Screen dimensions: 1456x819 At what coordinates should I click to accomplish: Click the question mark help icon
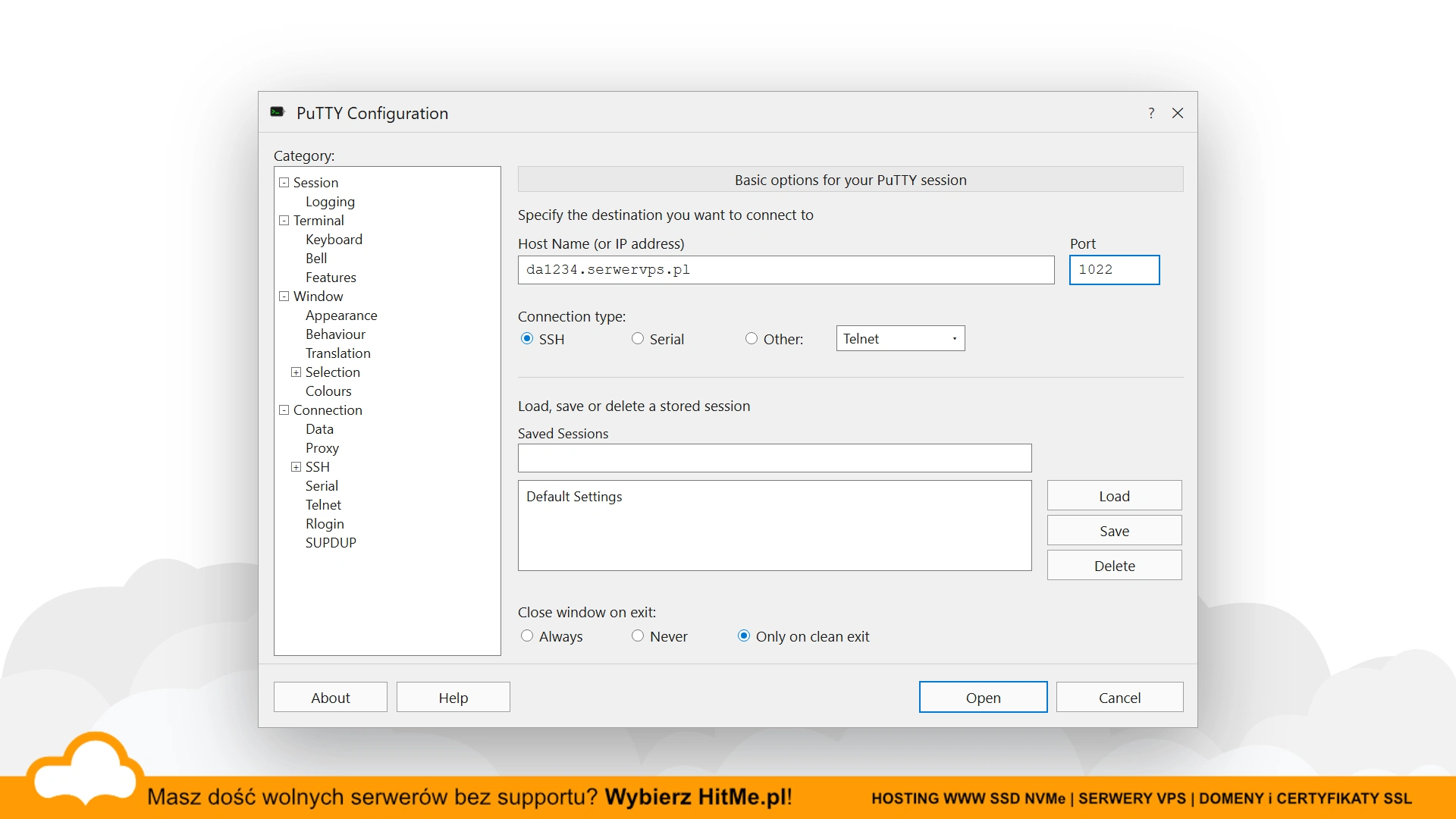1151,113
